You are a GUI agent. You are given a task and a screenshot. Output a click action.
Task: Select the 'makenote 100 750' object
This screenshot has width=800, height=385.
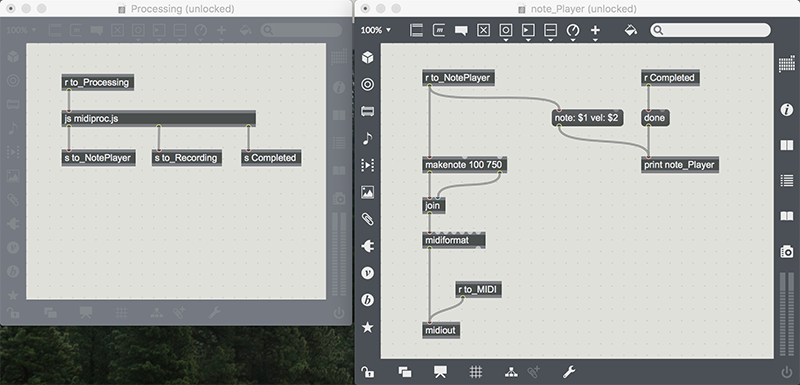(465, 165)
